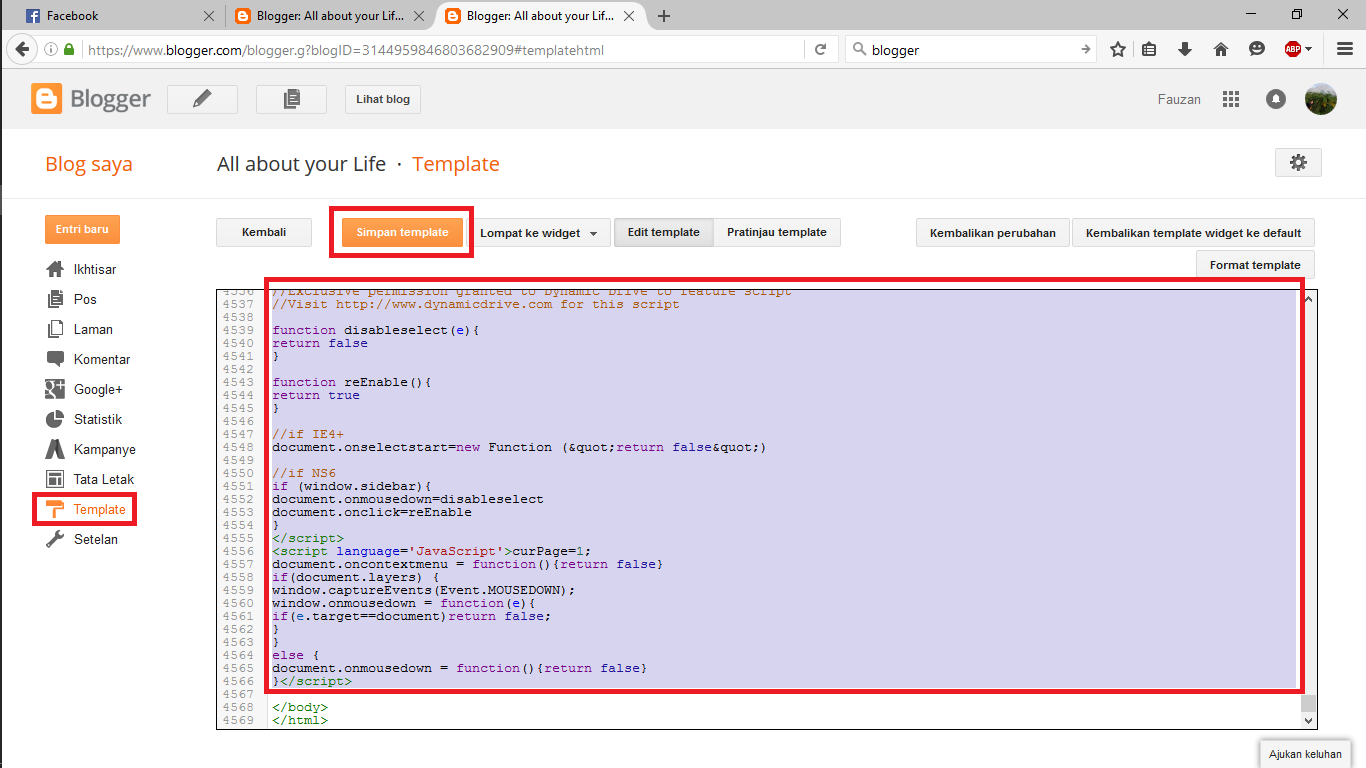Click the search box containing blogger
The width and height of the screenshot is (1366, 768).
click(x=970, y=49)
